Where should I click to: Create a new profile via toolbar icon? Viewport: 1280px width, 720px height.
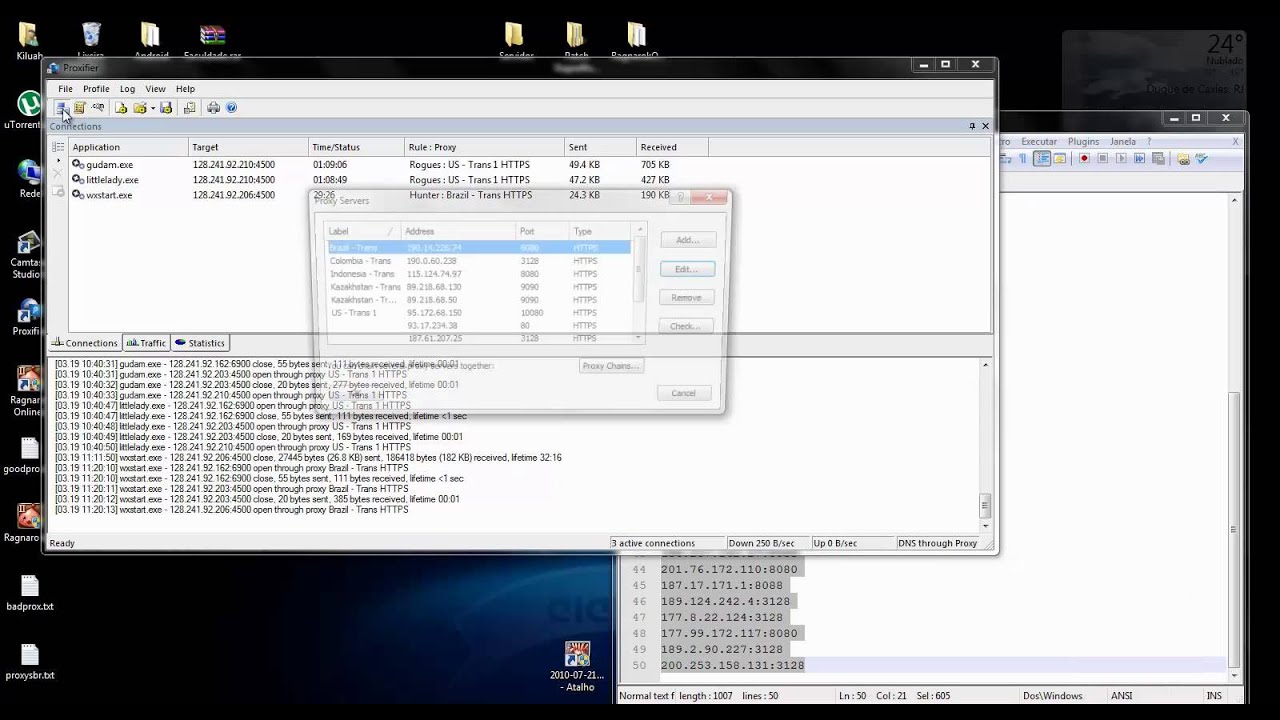click(x=121, y=107)
